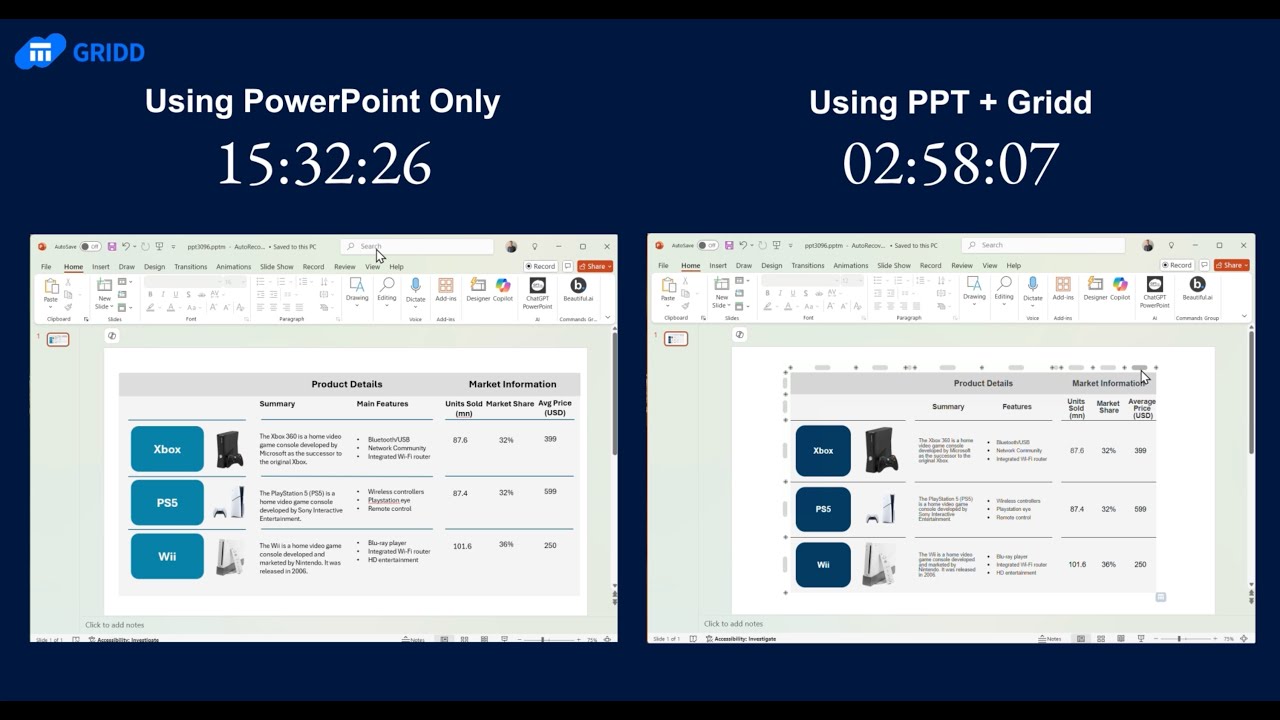Image resolution: width=1280 pixels, height=720 pixels.
Task: Click Accessibility: Investigate in left status bar
Action: click(124, 639)
